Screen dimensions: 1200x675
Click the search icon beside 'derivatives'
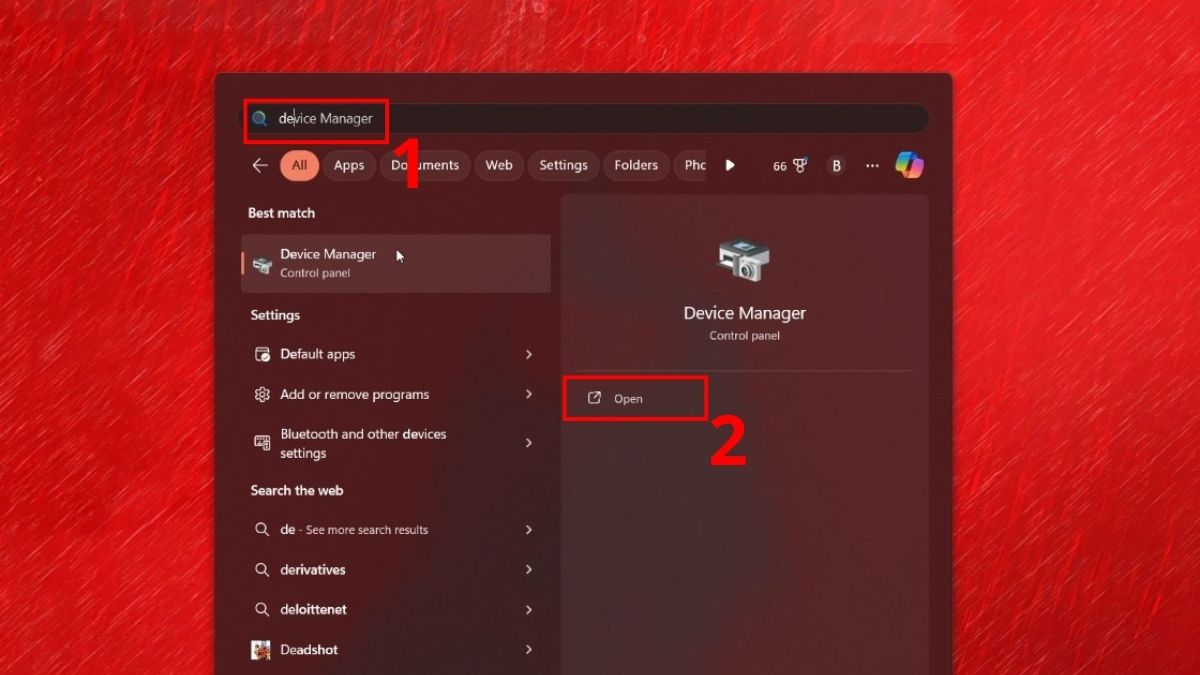pos(262,569)
